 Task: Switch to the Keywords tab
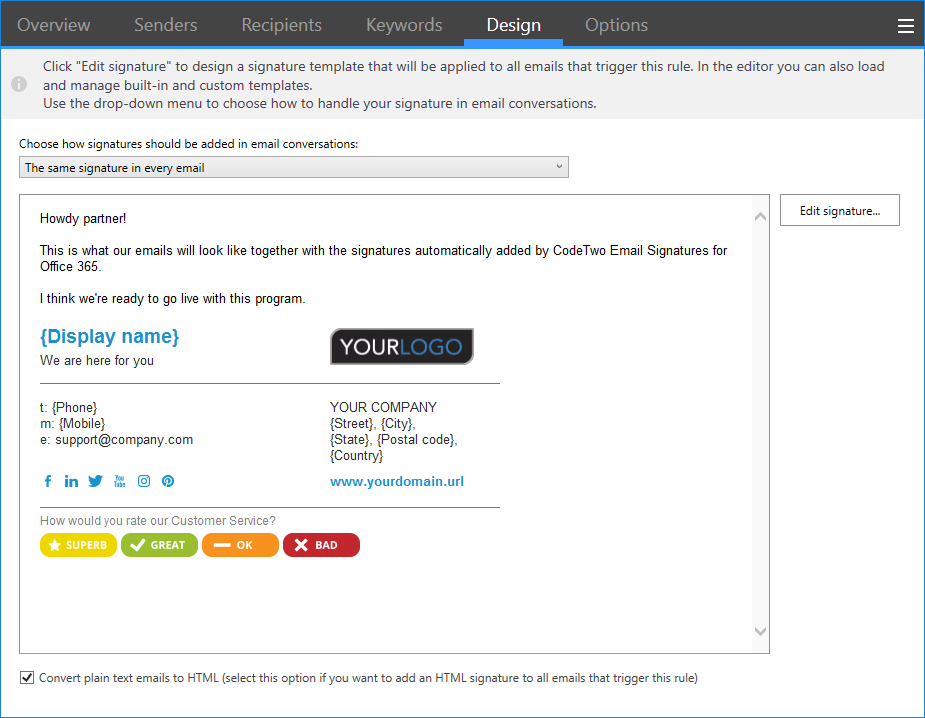tap(403, 25)
